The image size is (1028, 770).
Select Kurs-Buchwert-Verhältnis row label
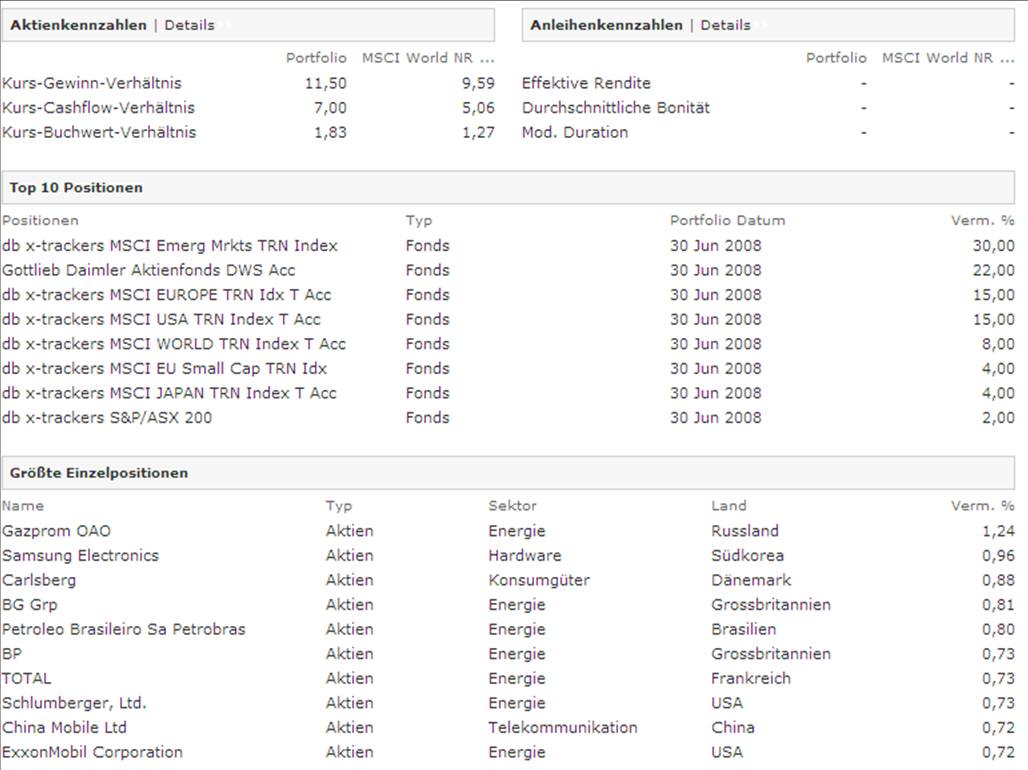(x=99, y=132)
